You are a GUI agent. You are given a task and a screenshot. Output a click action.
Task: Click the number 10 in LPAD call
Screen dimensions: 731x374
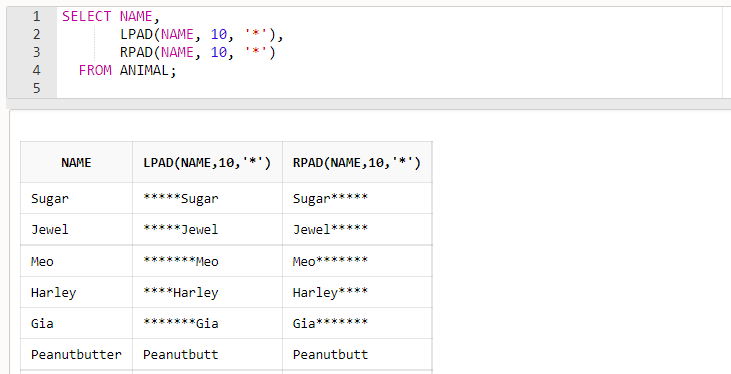[219, 34]
